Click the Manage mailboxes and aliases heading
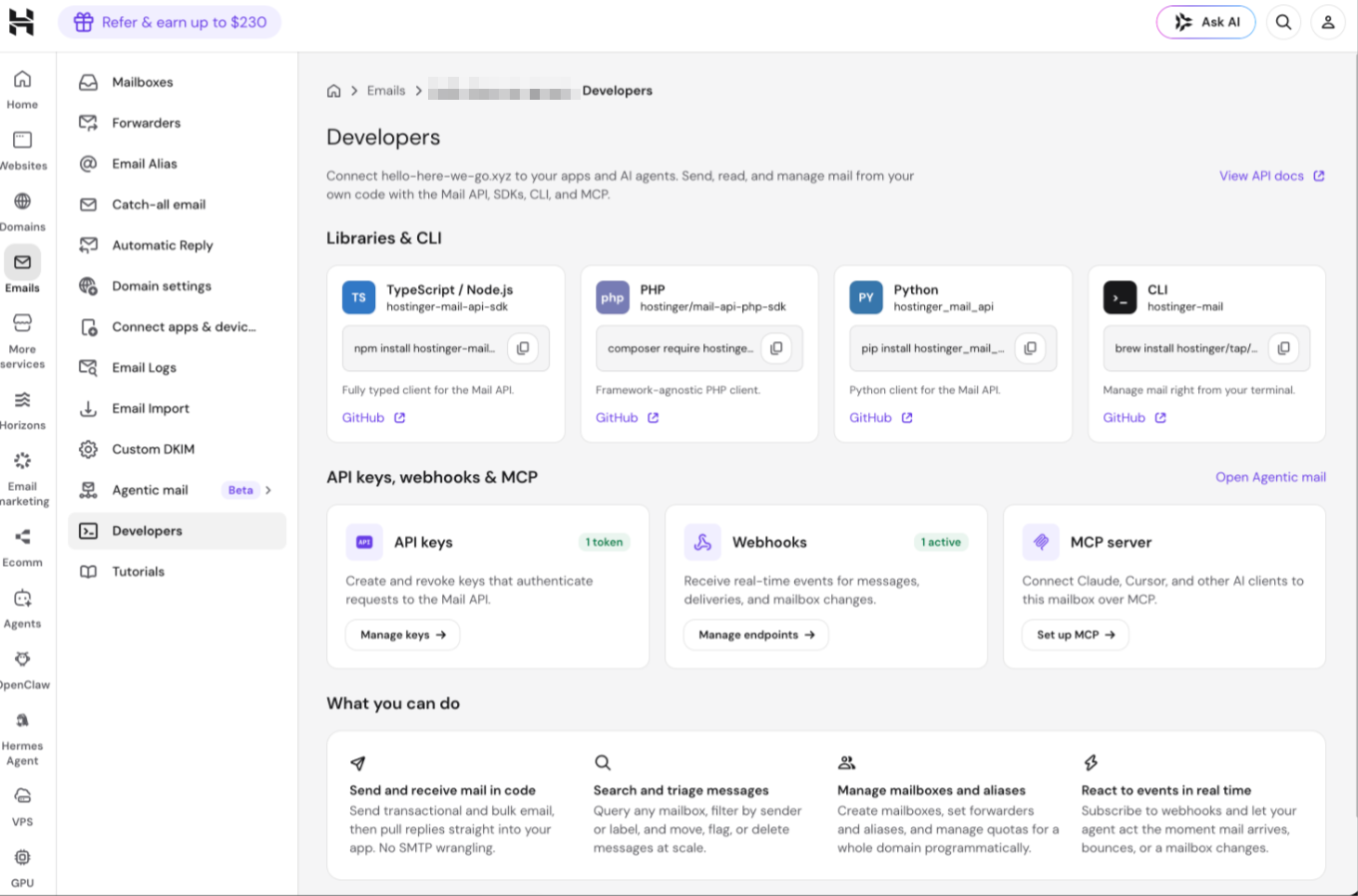This screenshot has width=1358, height=896. click(931, 790)
